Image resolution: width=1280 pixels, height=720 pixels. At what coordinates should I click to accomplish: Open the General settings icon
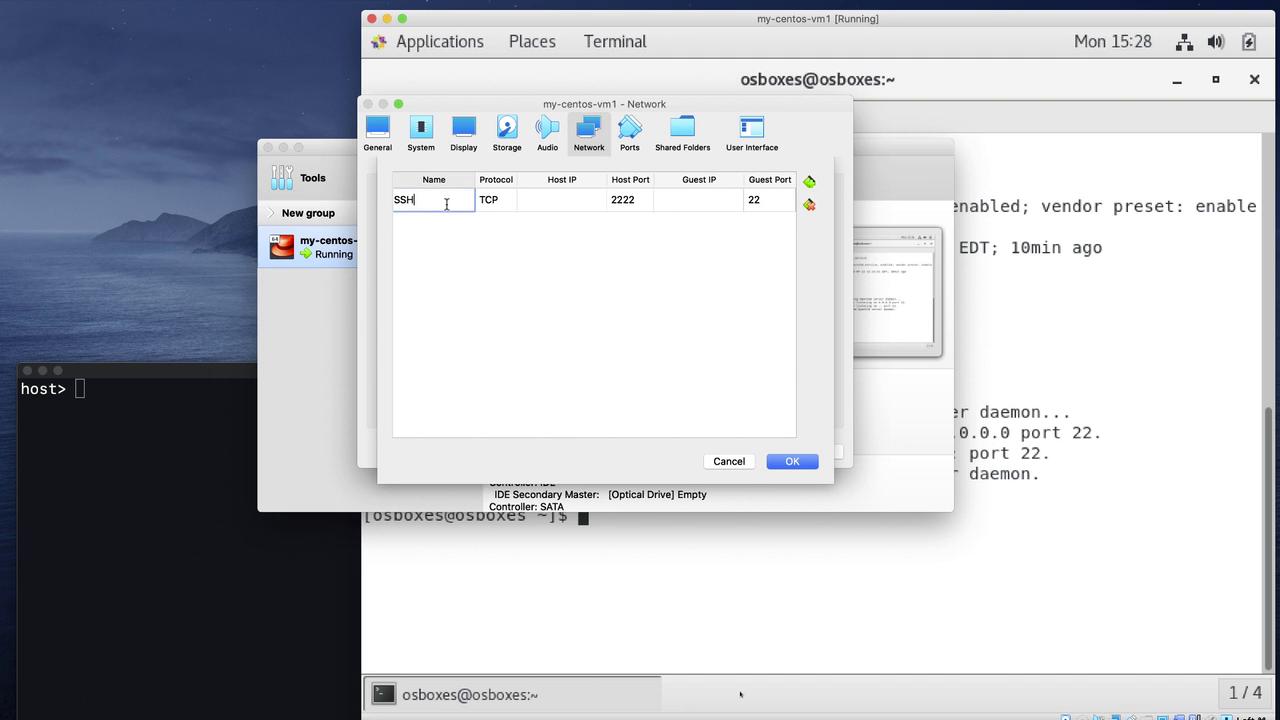click(x=377, y=133)
